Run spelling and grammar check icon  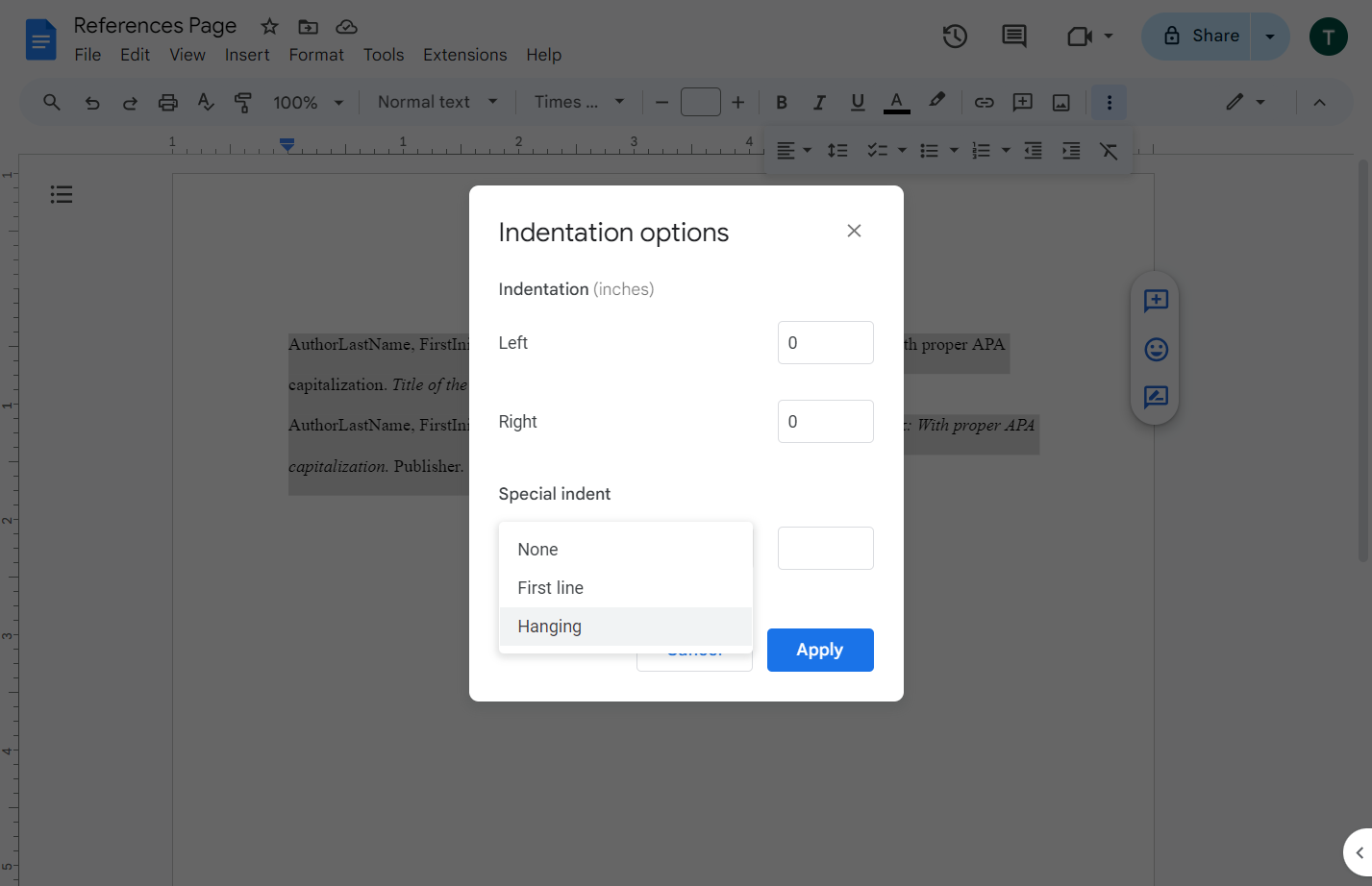pos(206,102)
